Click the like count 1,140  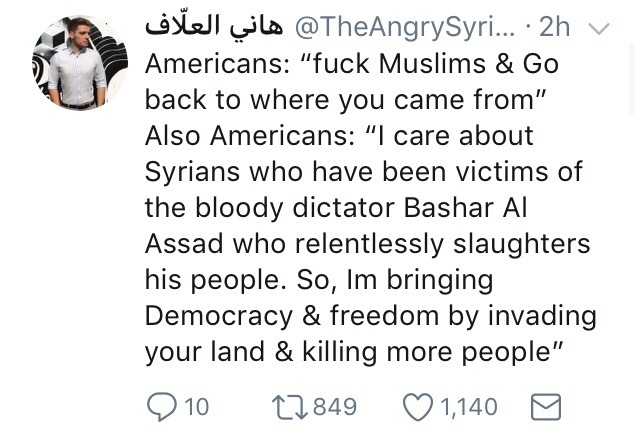(468, 406)
